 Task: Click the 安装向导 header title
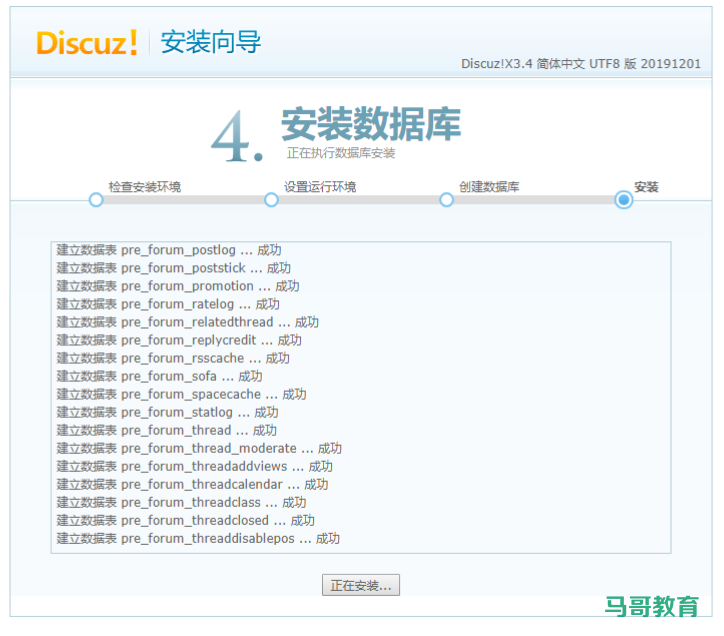pos(211,42)
